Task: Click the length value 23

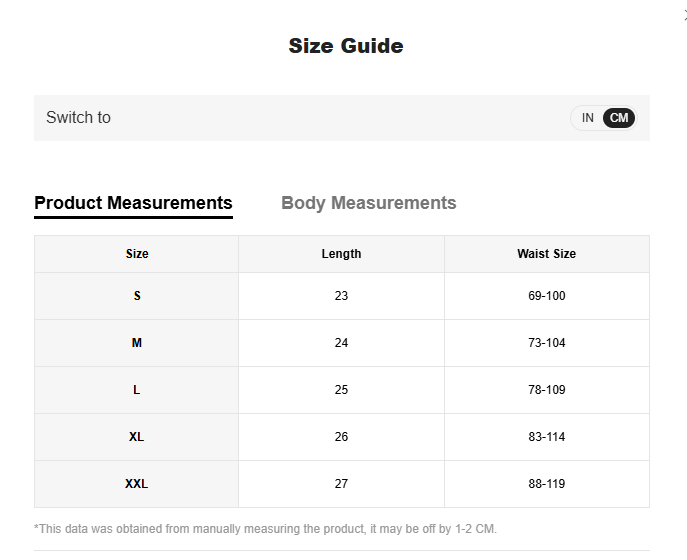Action: coord(341,296)
